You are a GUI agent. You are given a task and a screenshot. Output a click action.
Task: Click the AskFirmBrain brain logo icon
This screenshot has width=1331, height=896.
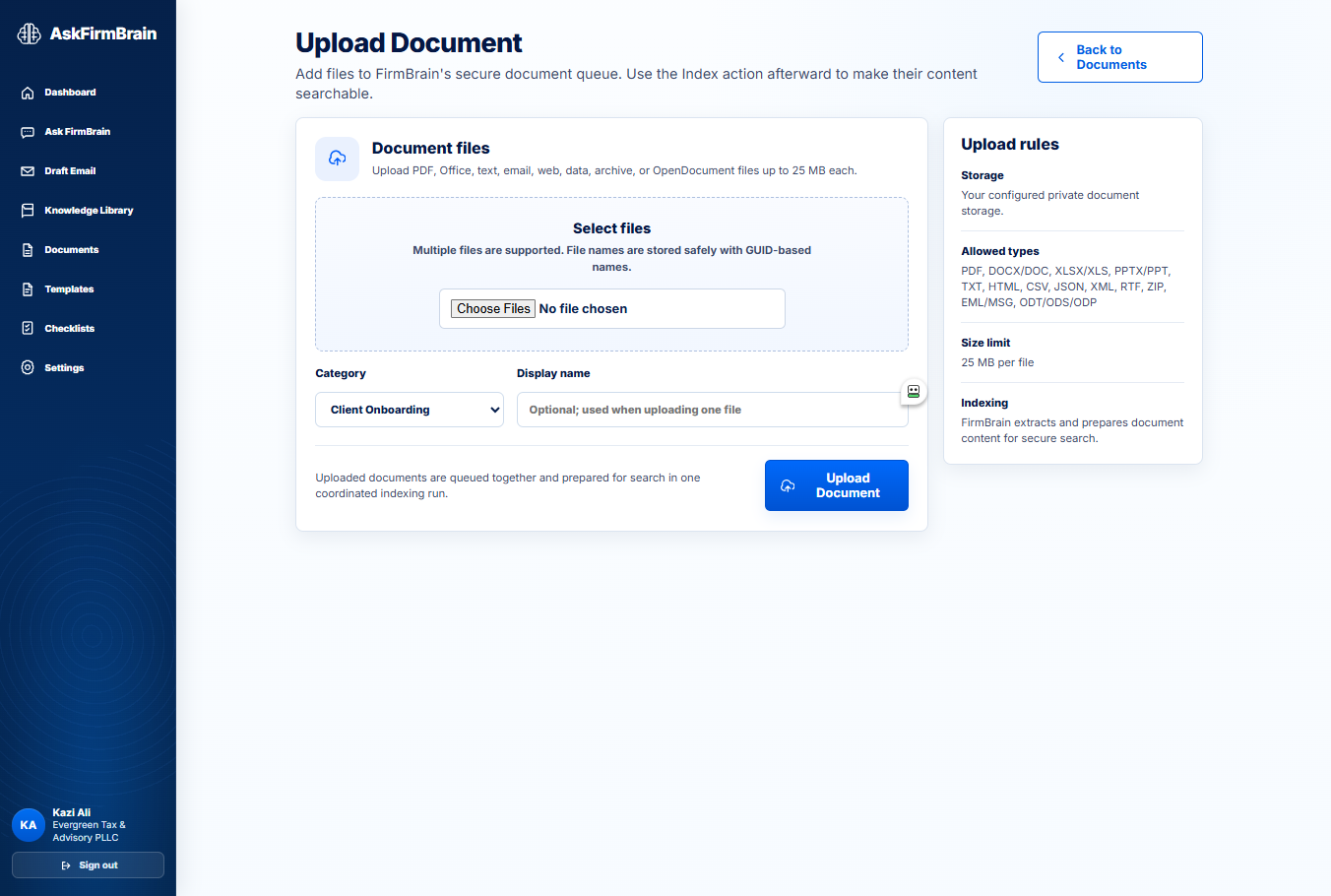pyautogui.click(x=30, y=33)
